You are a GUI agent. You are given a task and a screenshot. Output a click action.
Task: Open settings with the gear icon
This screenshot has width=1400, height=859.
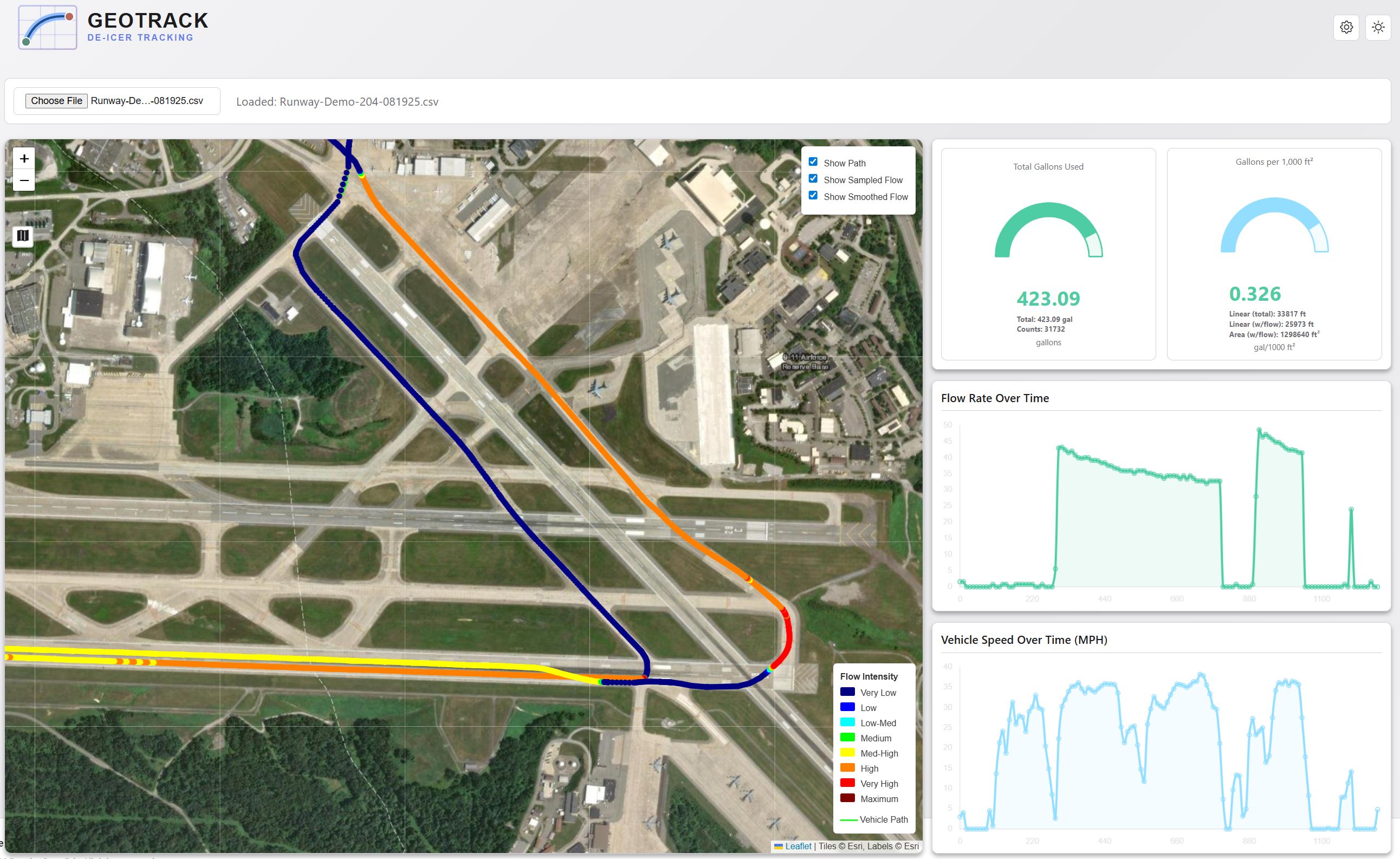(x=1346, y=27)
